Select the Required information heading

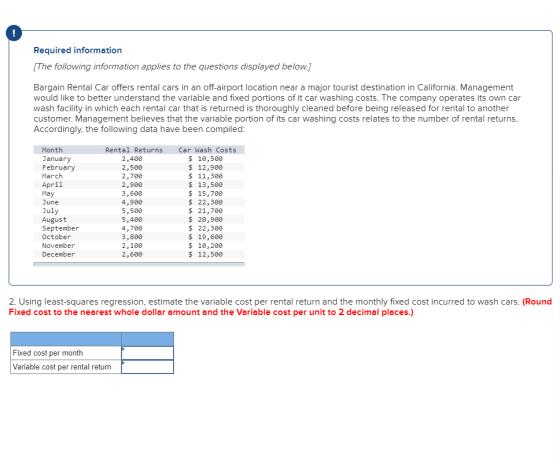click(x=78, y=50)
